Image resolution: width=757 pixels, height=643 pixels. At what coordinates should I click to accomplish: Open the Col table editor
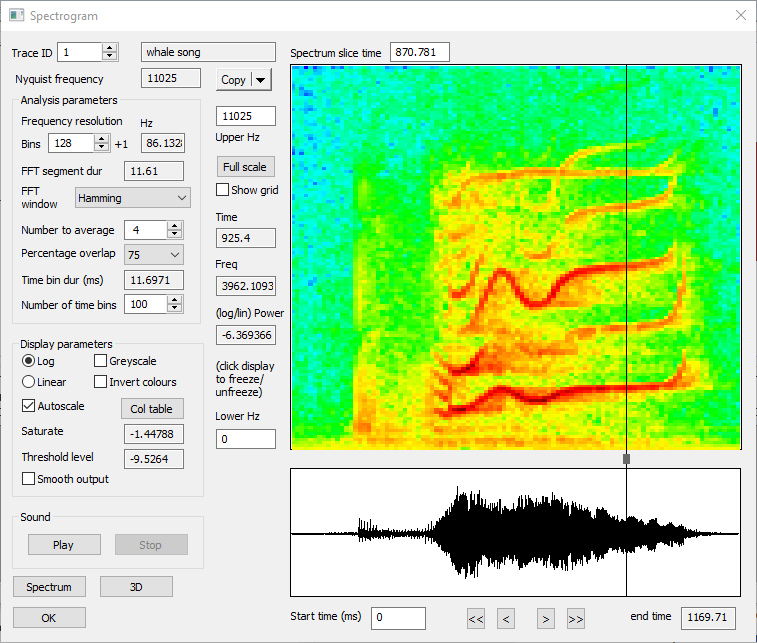152,408
